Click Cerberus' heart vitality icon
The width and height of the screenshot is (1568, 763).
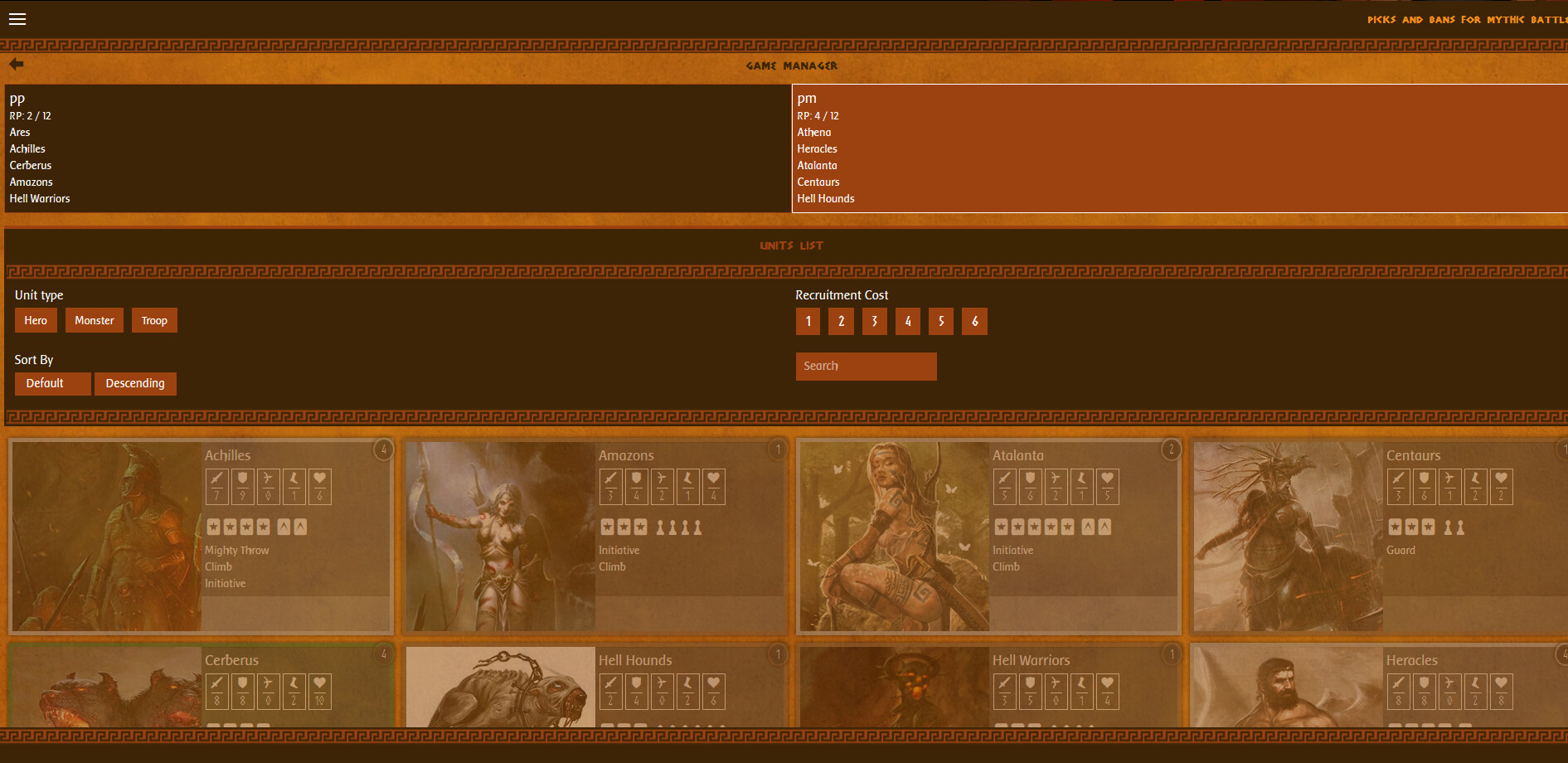coord(320,692)
